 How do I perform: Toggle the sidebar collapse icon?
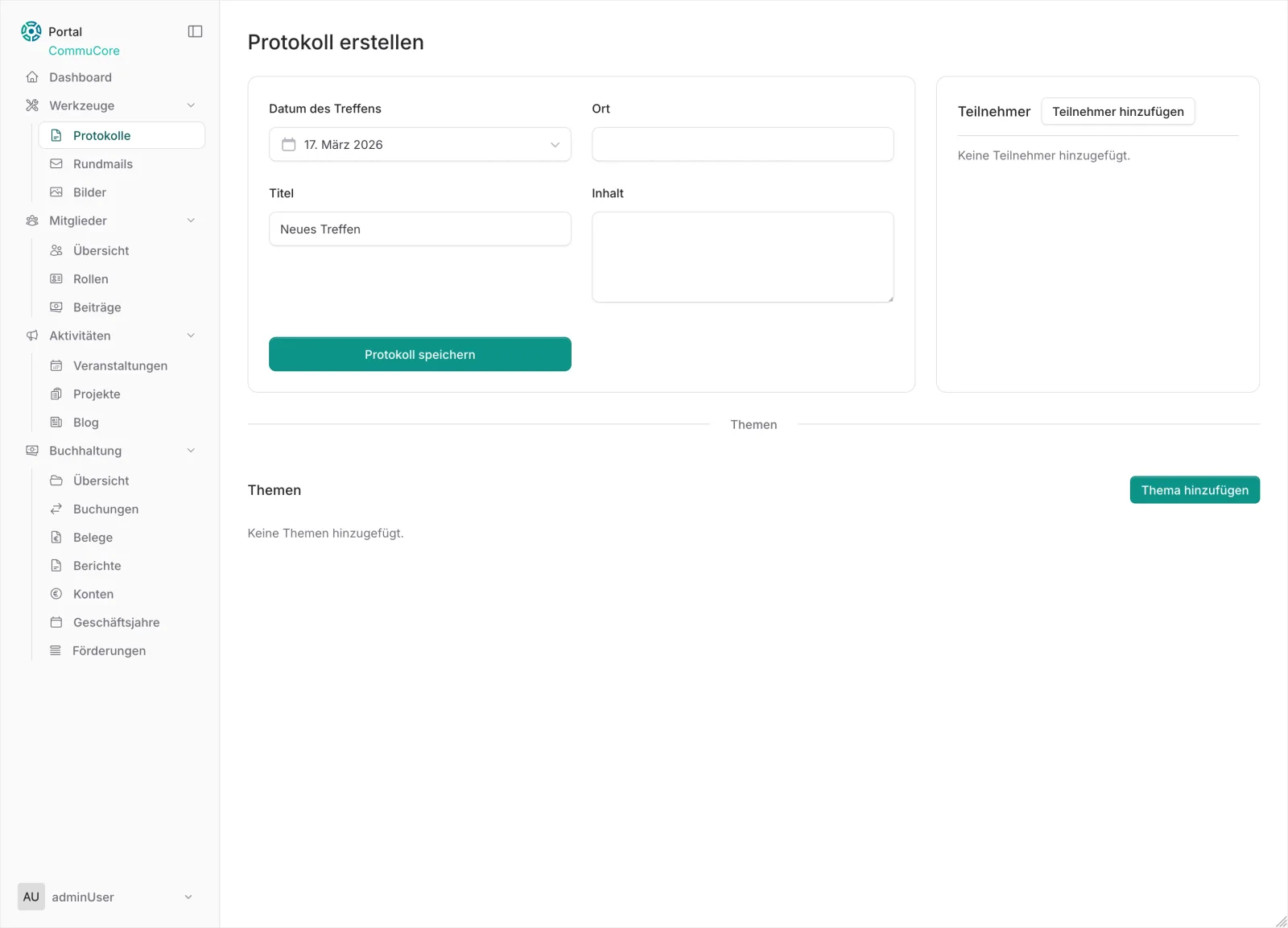click(x=195, y=31)
